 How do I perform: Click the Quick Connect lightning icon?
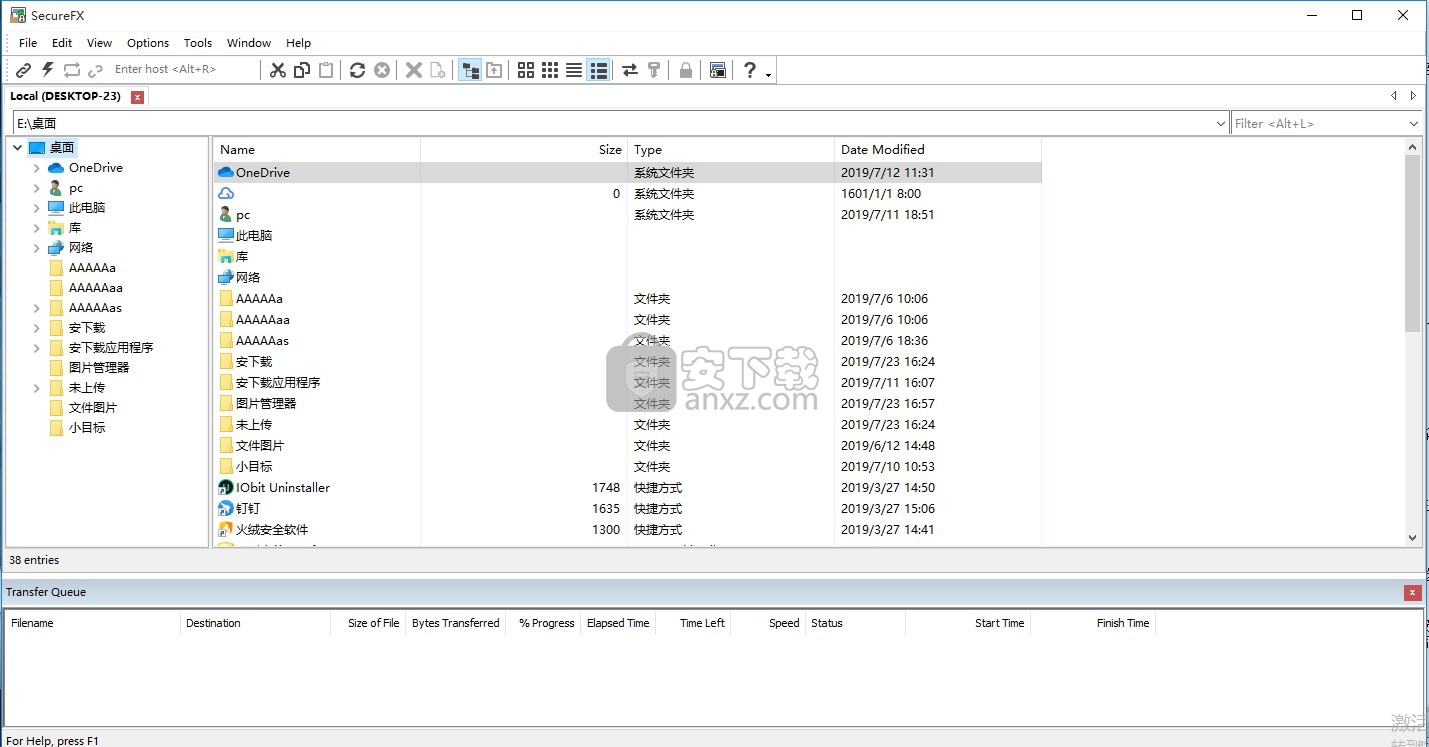click(x=47, y=70)
